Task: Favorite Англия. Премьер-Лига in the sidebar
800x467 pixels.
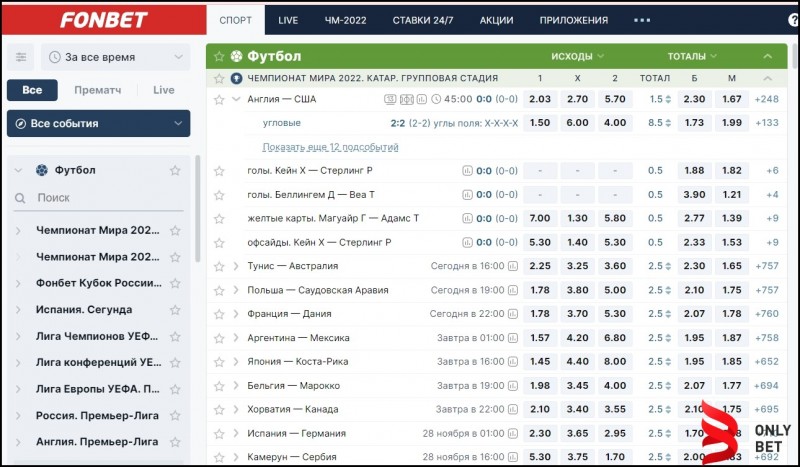Action: [175, 442]
